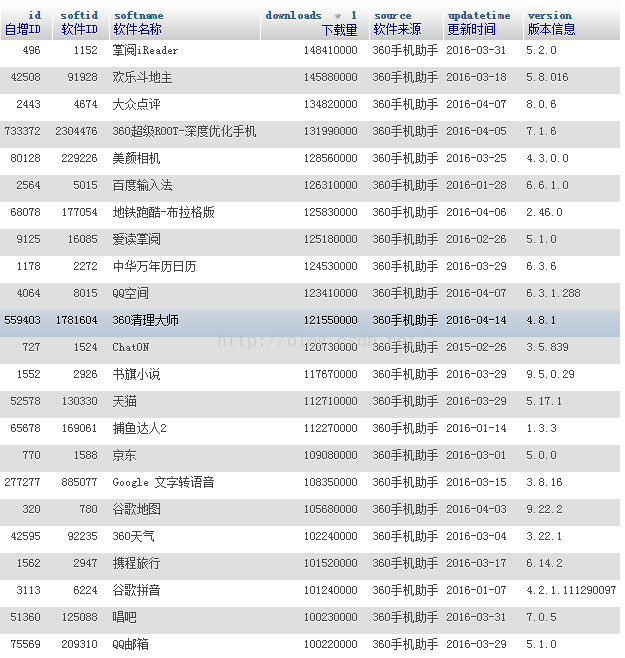Click the softid cell 209310
This screenshot has width=625, height=658.
(79, 644)
